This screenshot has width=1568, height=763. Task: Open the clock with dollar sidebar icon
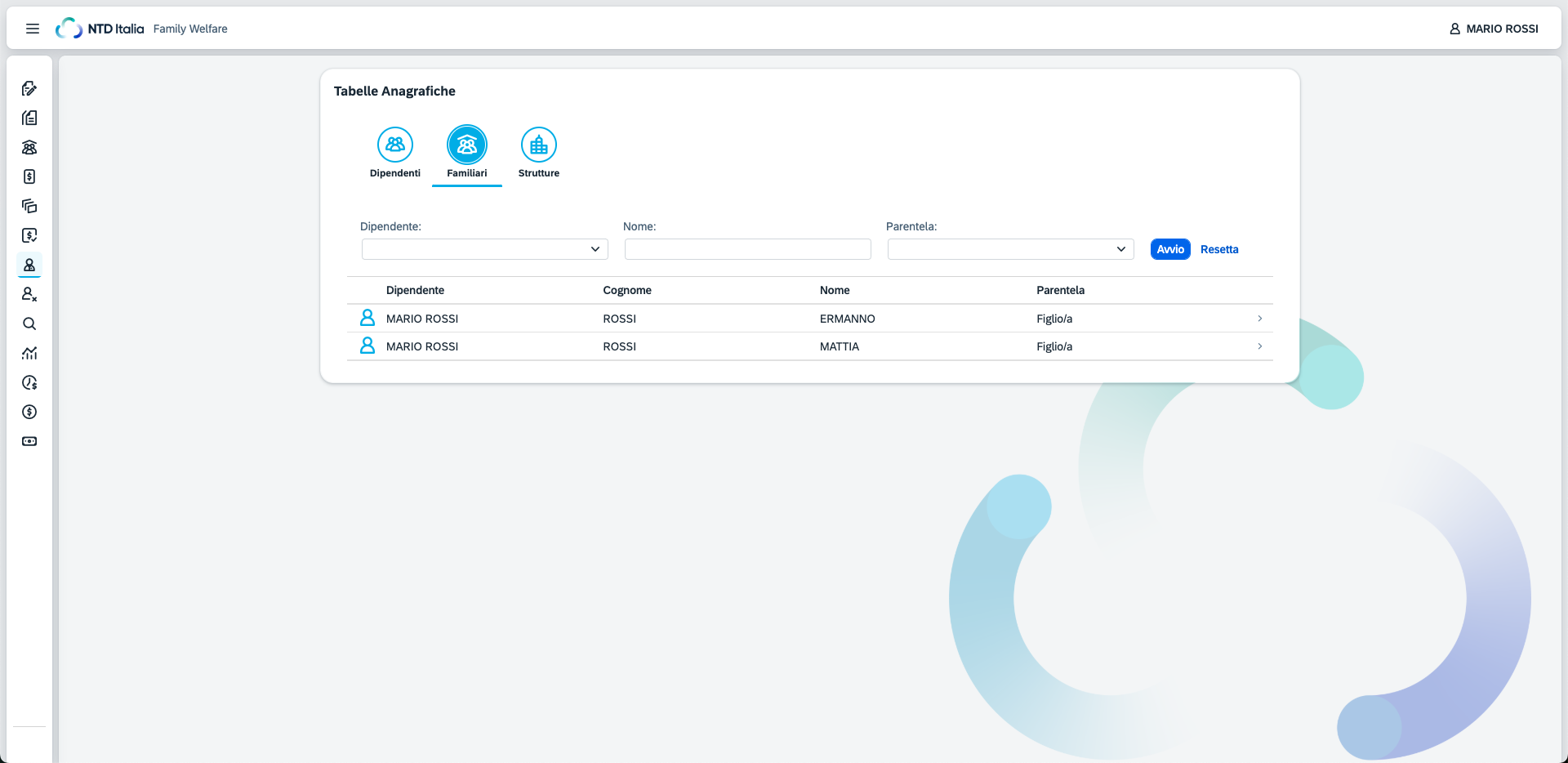pos(29,382)
